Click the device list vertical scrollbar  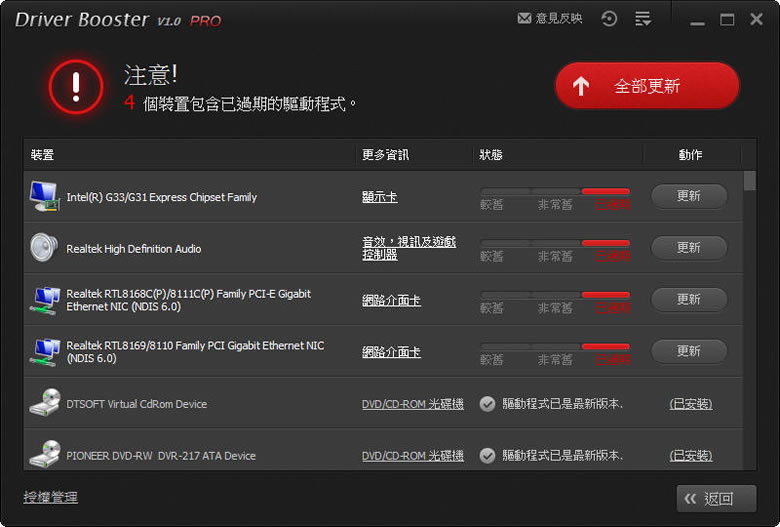750,300
